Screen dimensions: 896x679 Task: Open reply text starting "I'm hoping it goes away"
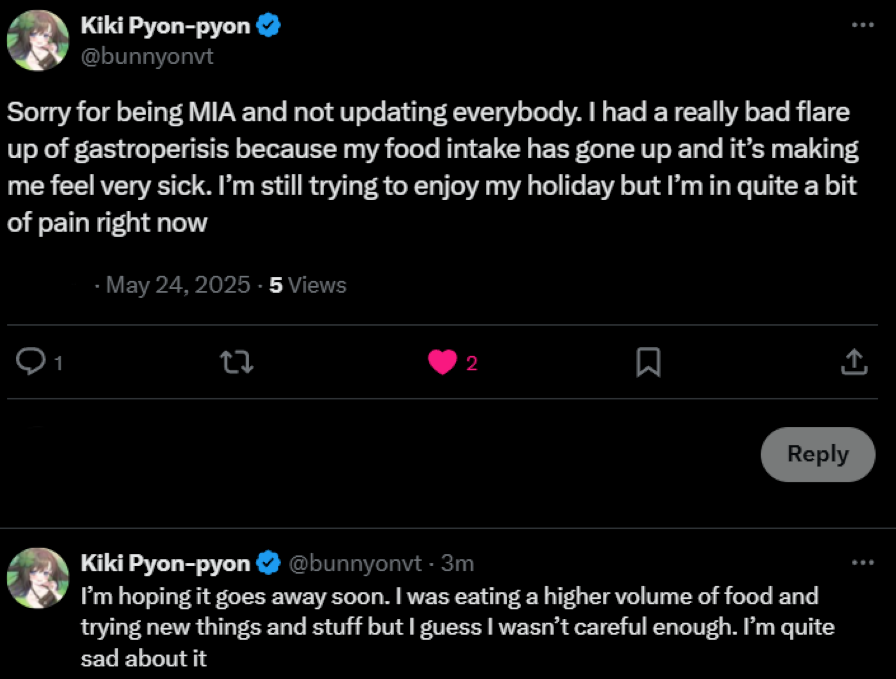click(450, 628)
